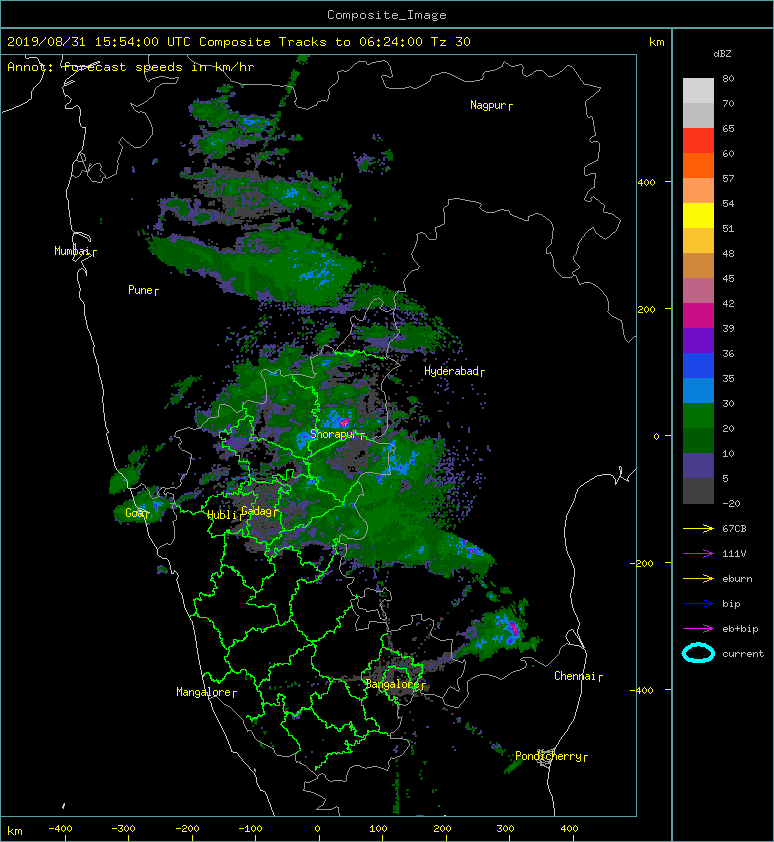Click the dark grey 5 to -20 swatch
Viewport: 774px width, 842px height.
tap(698, 491)
